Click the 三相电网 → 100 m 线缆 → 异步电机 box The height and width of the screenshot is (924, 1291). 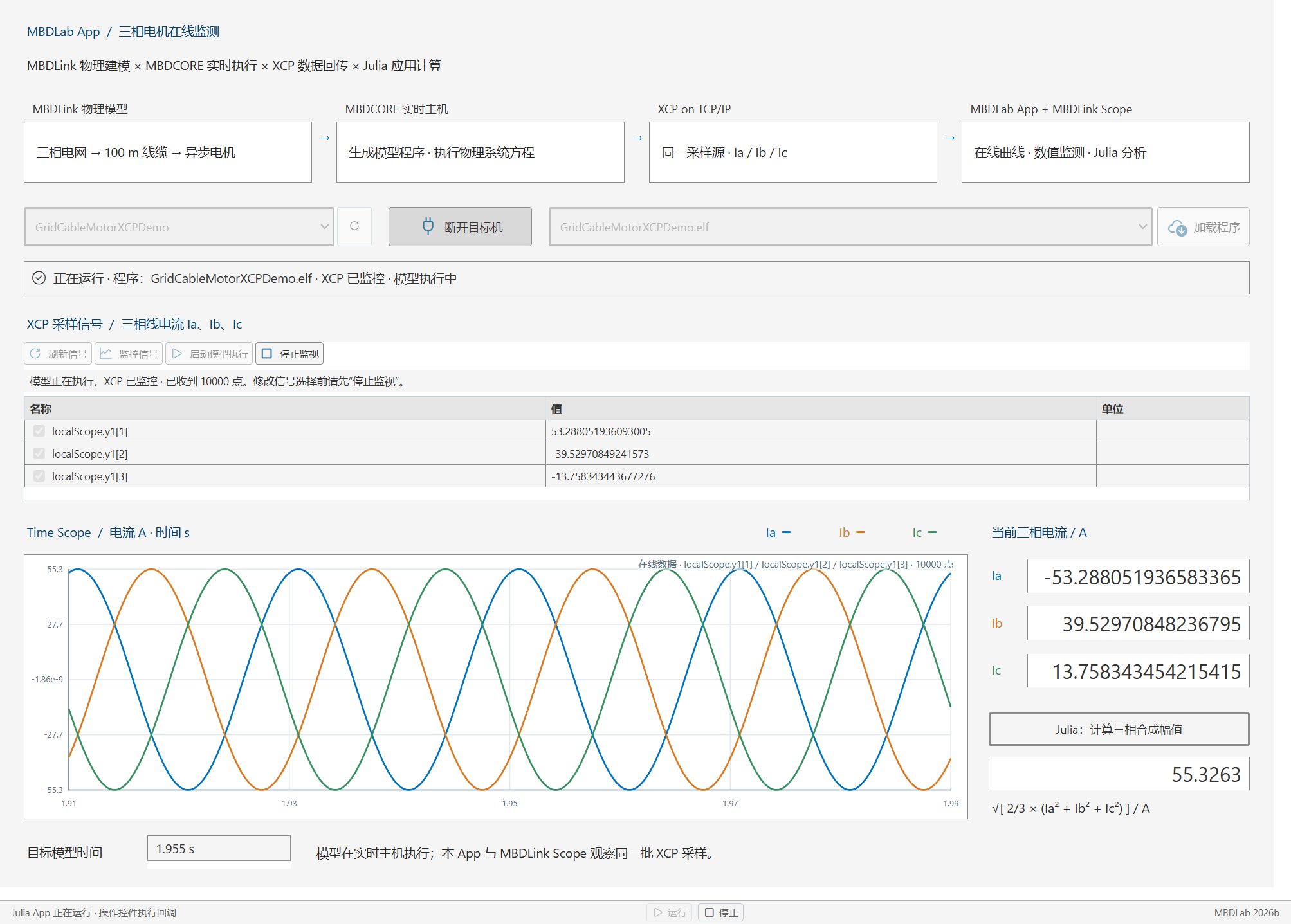point(168,152)
